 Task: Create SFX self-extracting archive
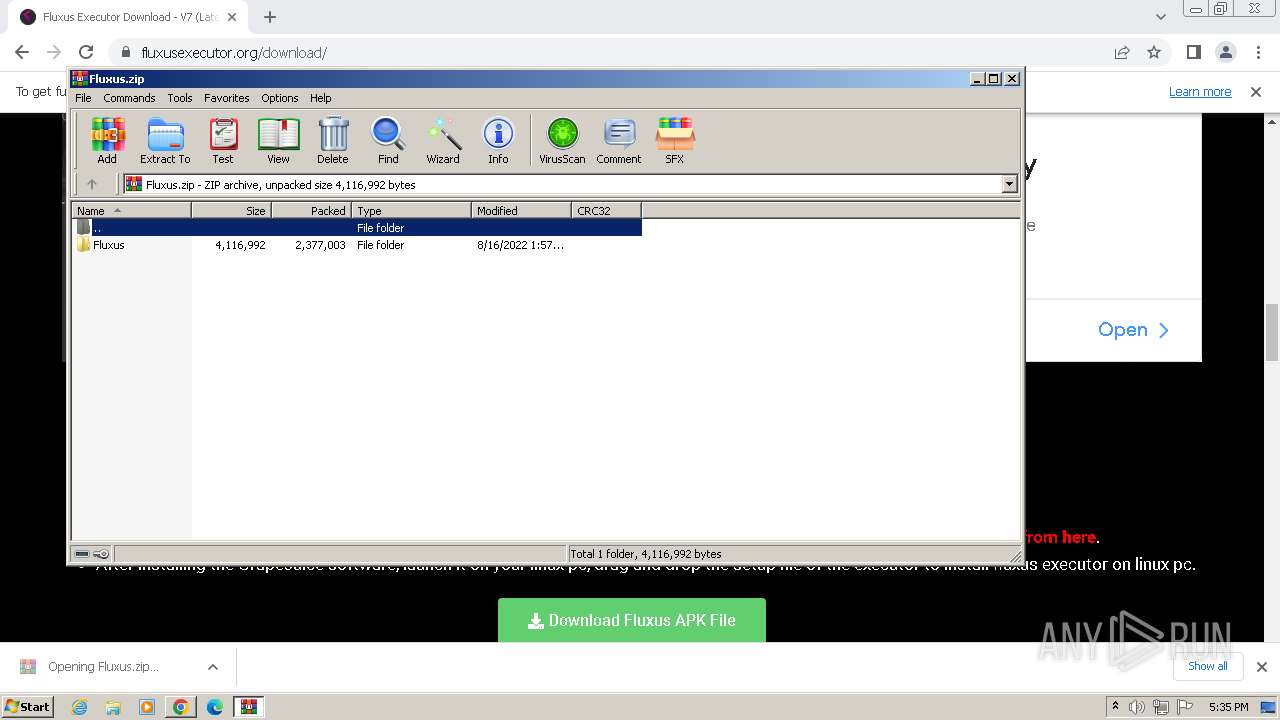(675, 140)
